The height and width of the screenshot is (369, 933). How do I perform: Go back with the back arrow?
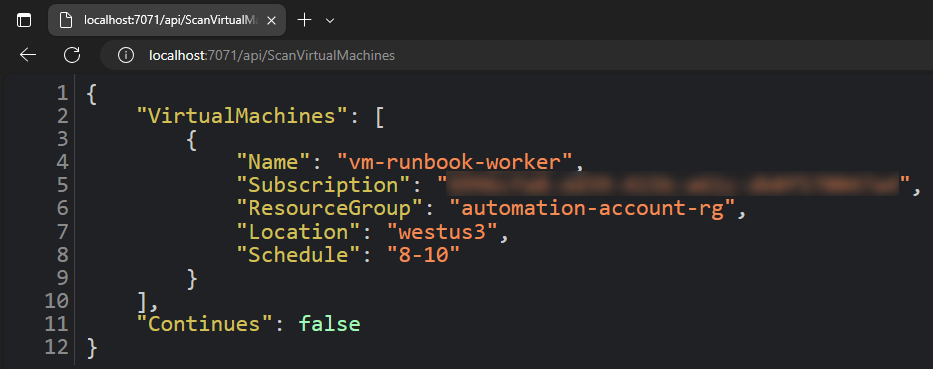click(28, 55)
